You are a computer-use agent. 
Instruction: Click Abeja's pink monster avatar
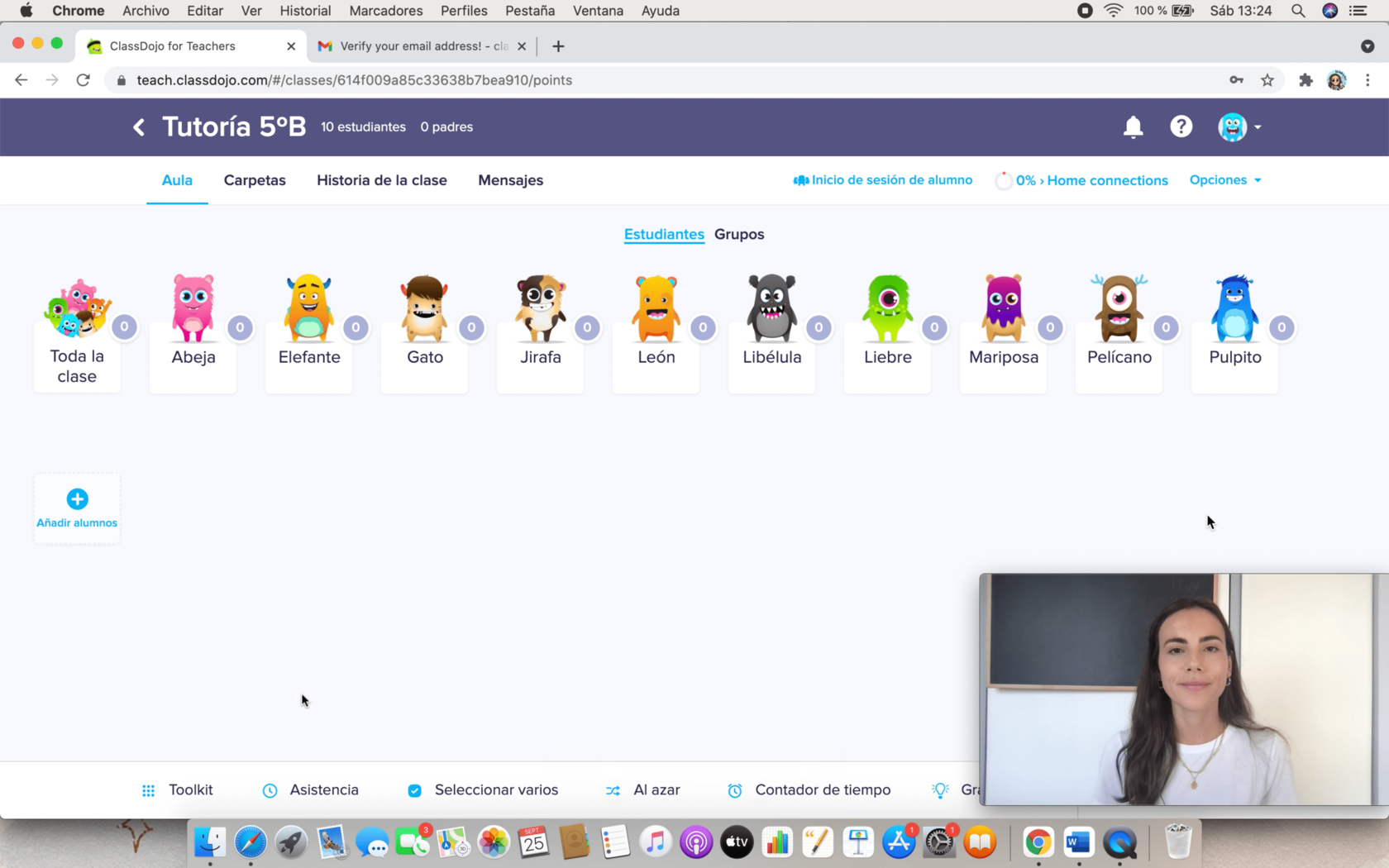pos(193,308)
